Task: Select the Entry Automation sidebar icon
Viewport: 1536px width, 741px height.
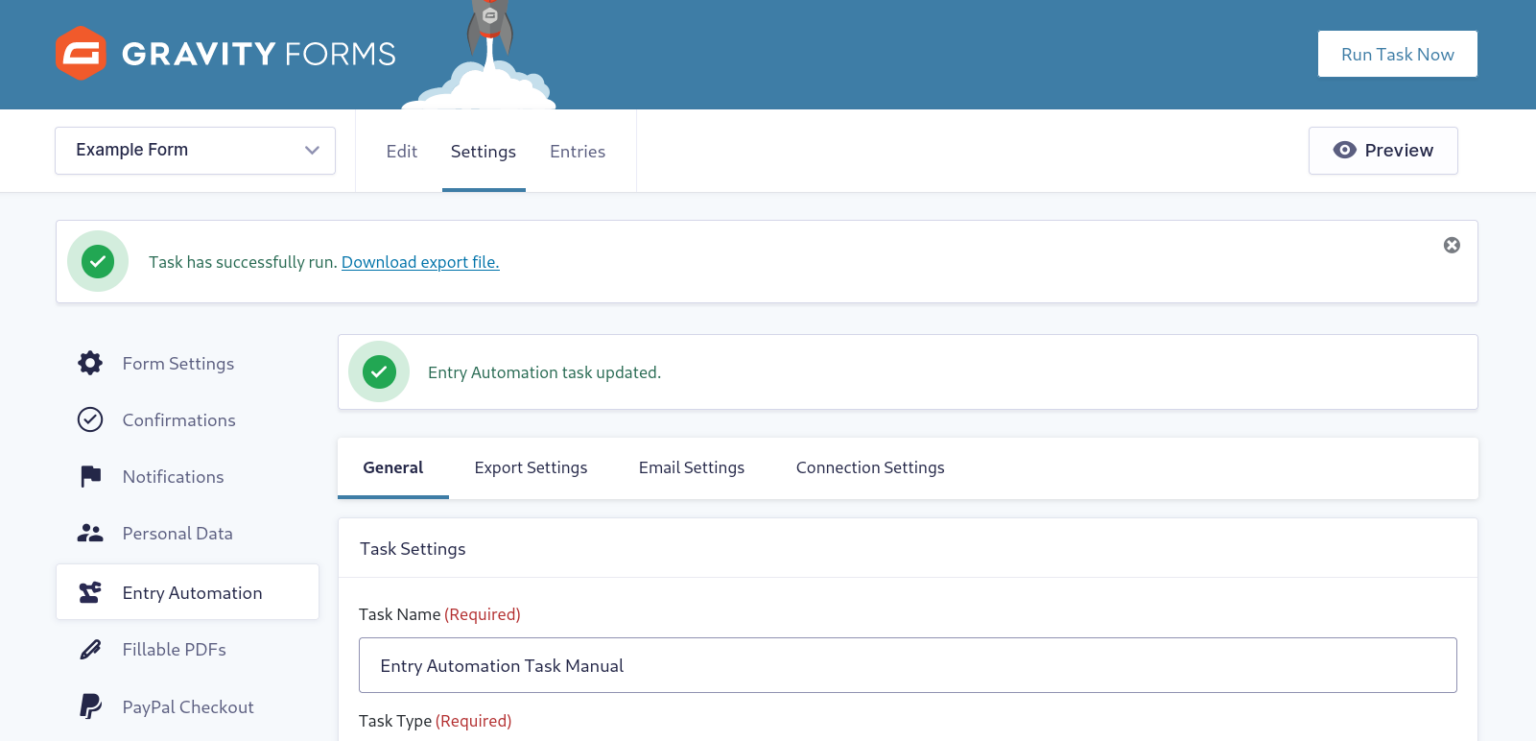Action: (90, 591)
